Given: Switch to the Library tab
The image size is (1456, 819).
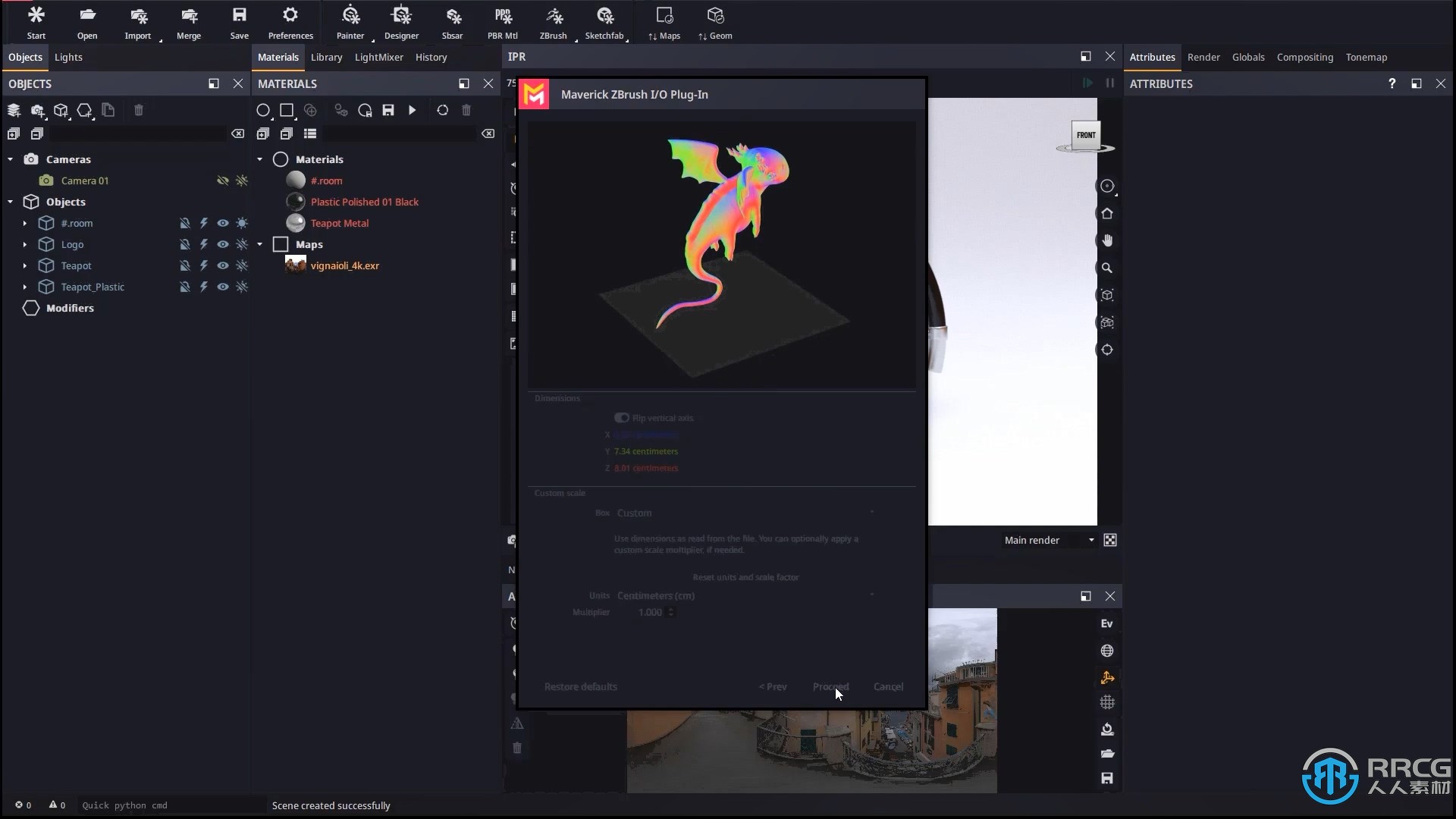Looking at the screenshot, I should point(327,57).
